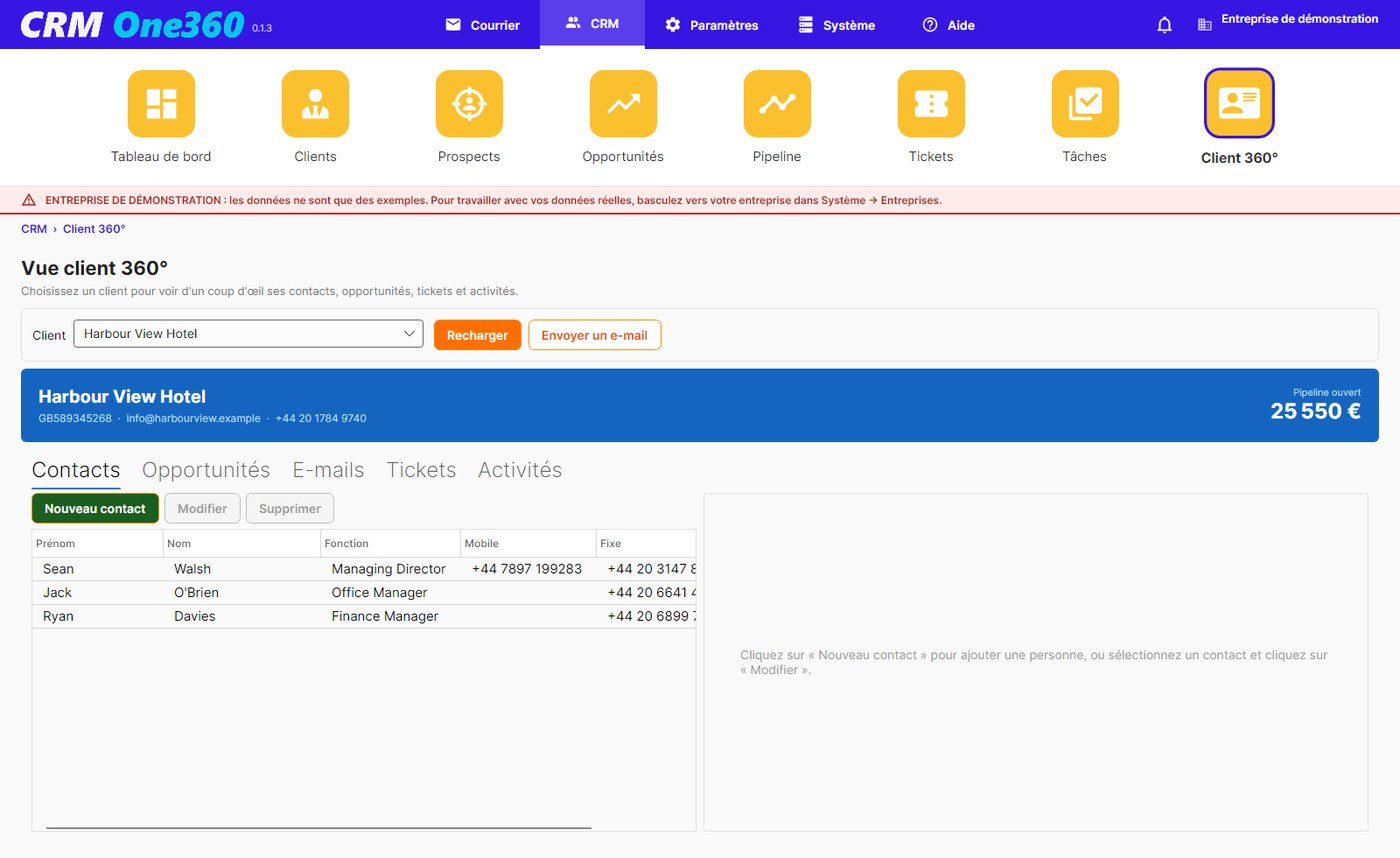The image size is (1400, 858).
Task: Open the Tickets module icon
Action: tap(931, 104)
